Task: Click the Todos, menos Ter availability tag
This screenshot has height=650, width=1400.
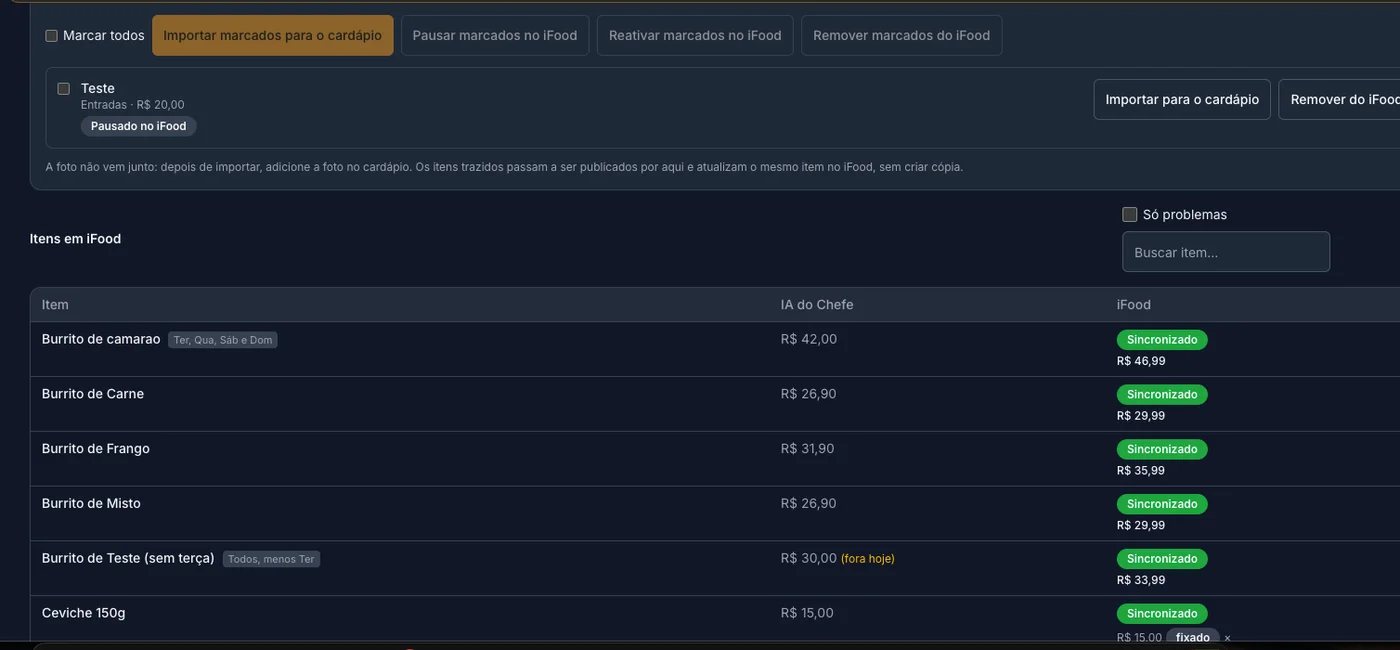Action: point(271,559)
